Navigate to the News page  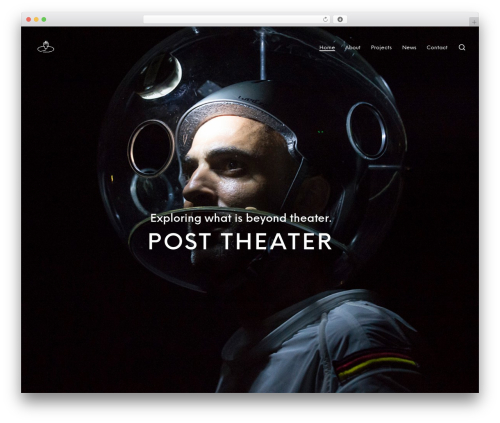click(x=409, y=48)
